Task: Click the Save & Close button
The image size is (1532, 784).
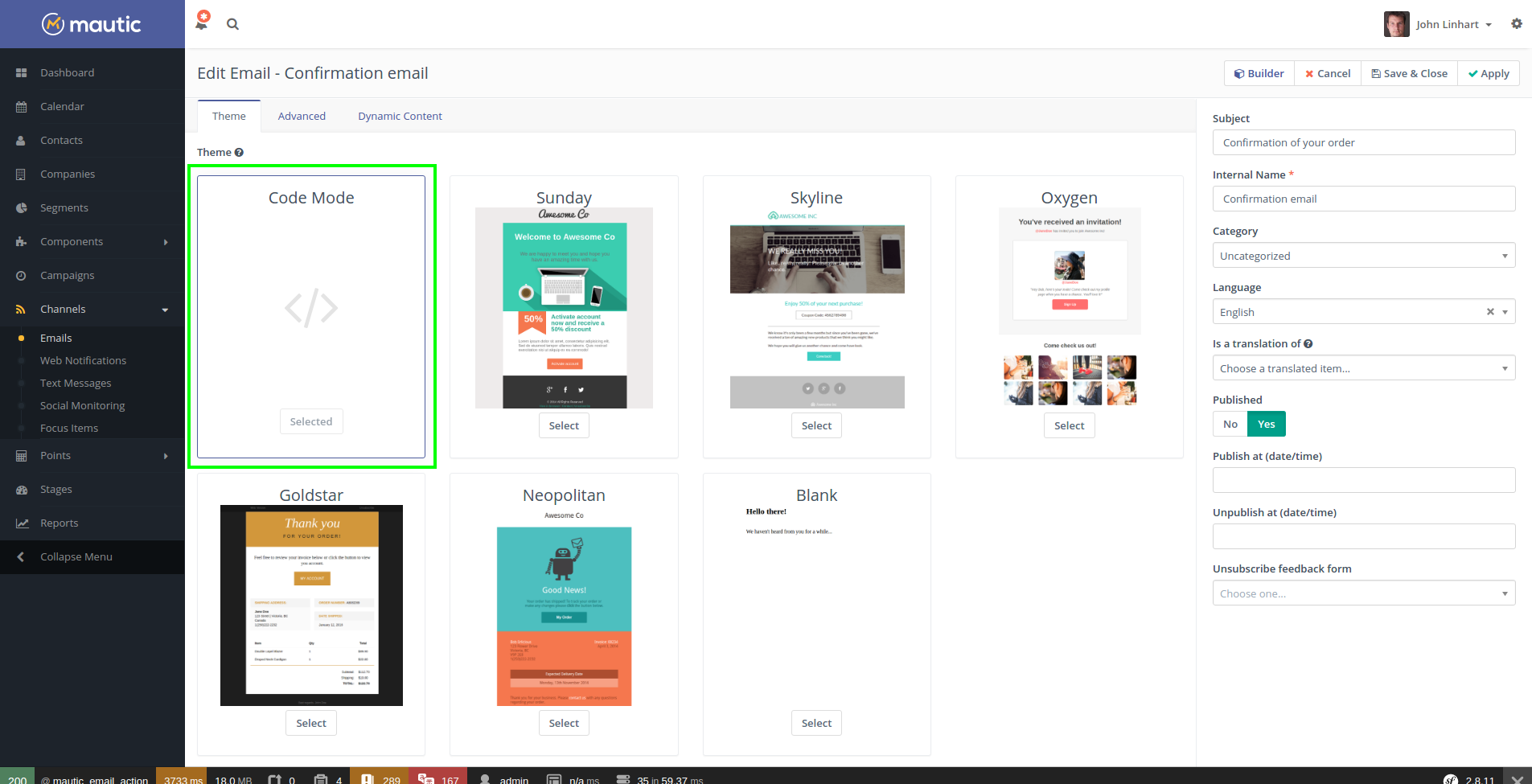Action: [x=1409, y=73]
